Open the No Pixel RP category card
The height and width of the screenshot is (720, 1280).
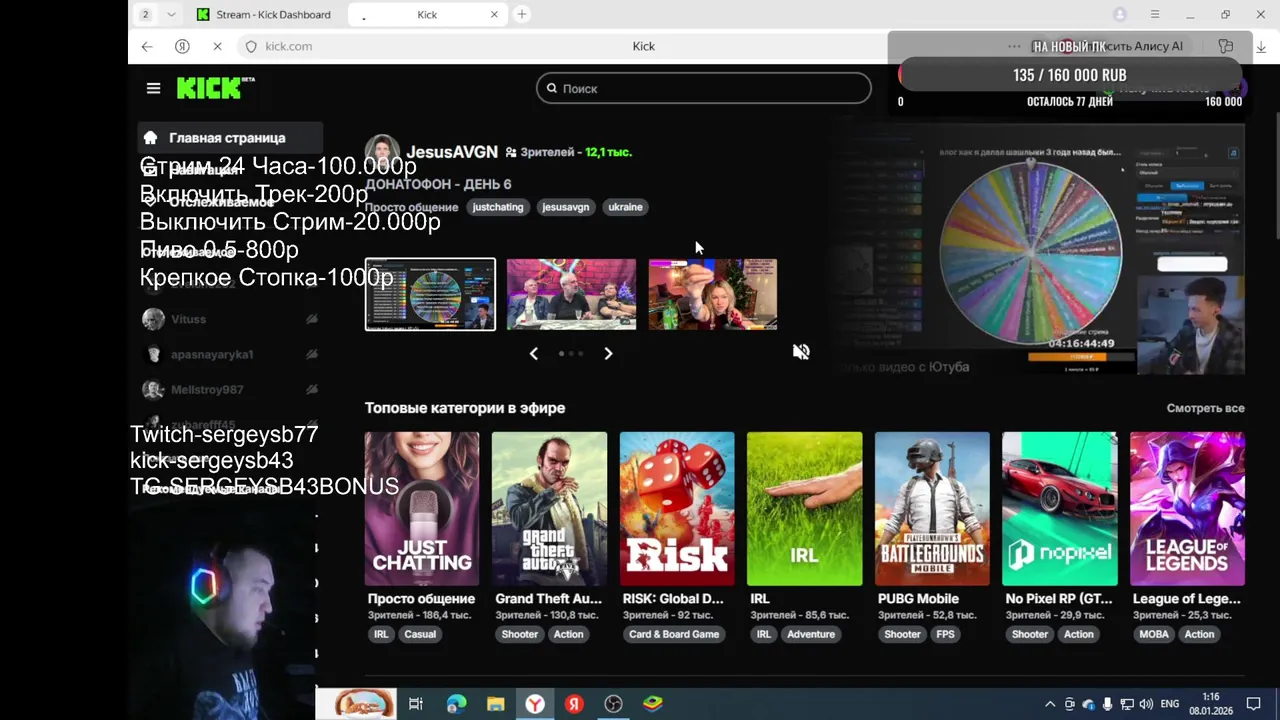tap(1060, 509)
